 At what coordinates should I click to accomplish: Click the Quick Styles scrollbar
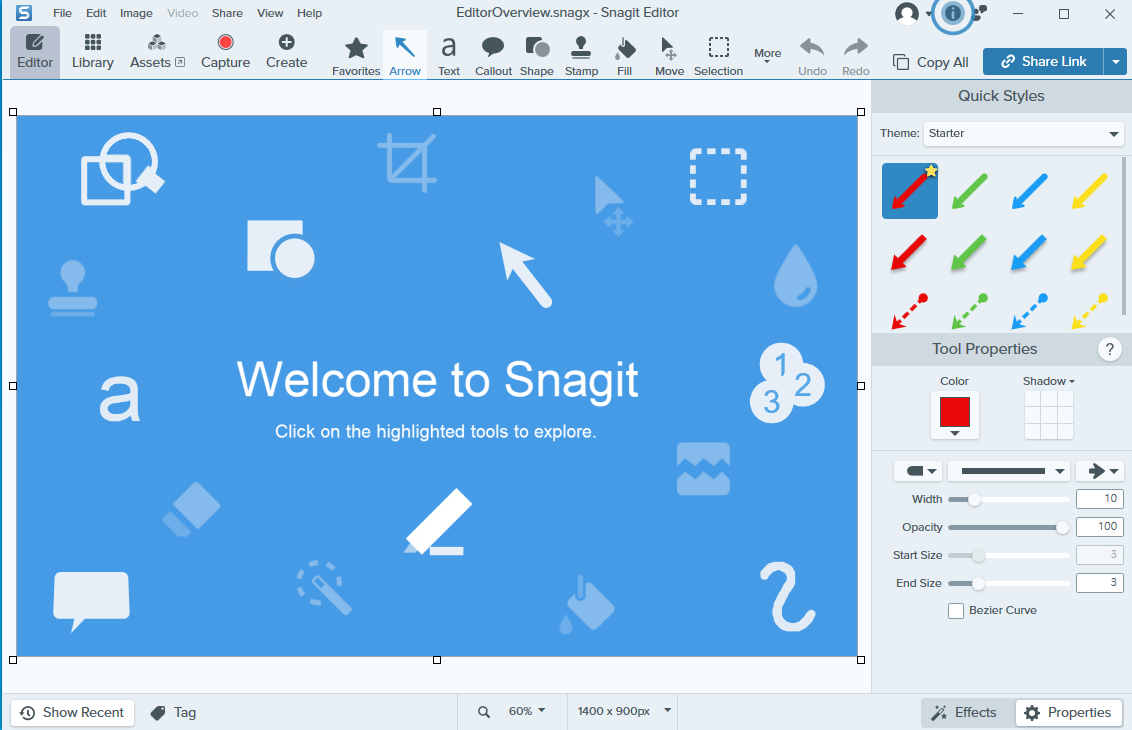[1123, 237]
